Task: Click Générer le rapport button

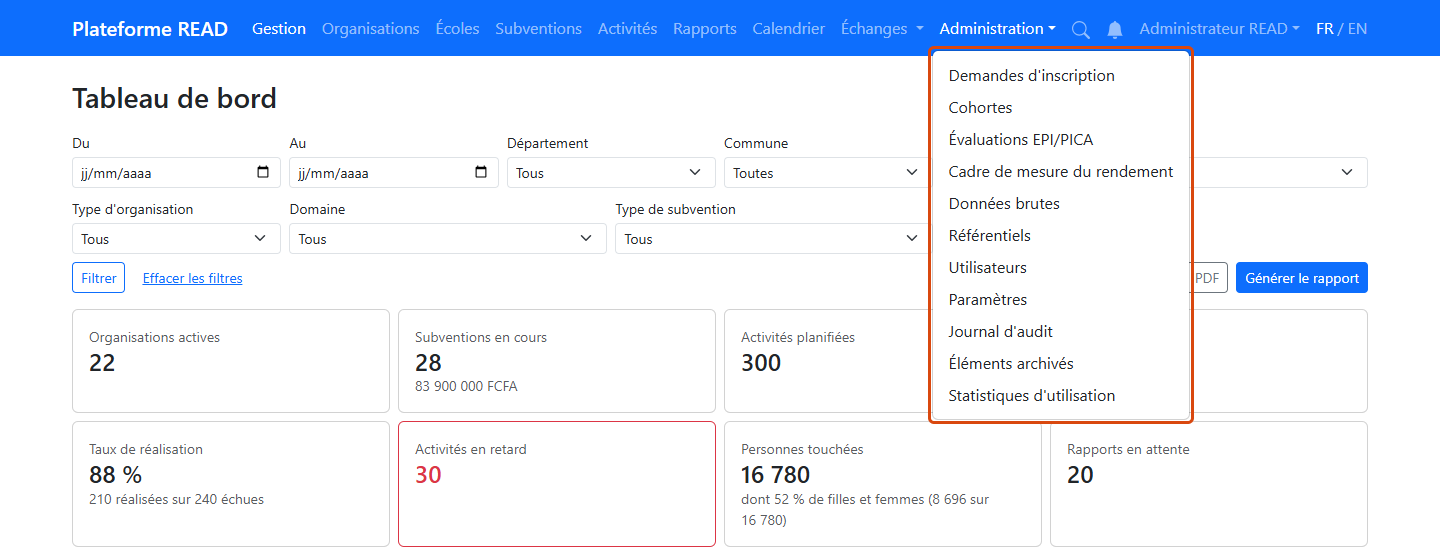Action: point(1302,278)
